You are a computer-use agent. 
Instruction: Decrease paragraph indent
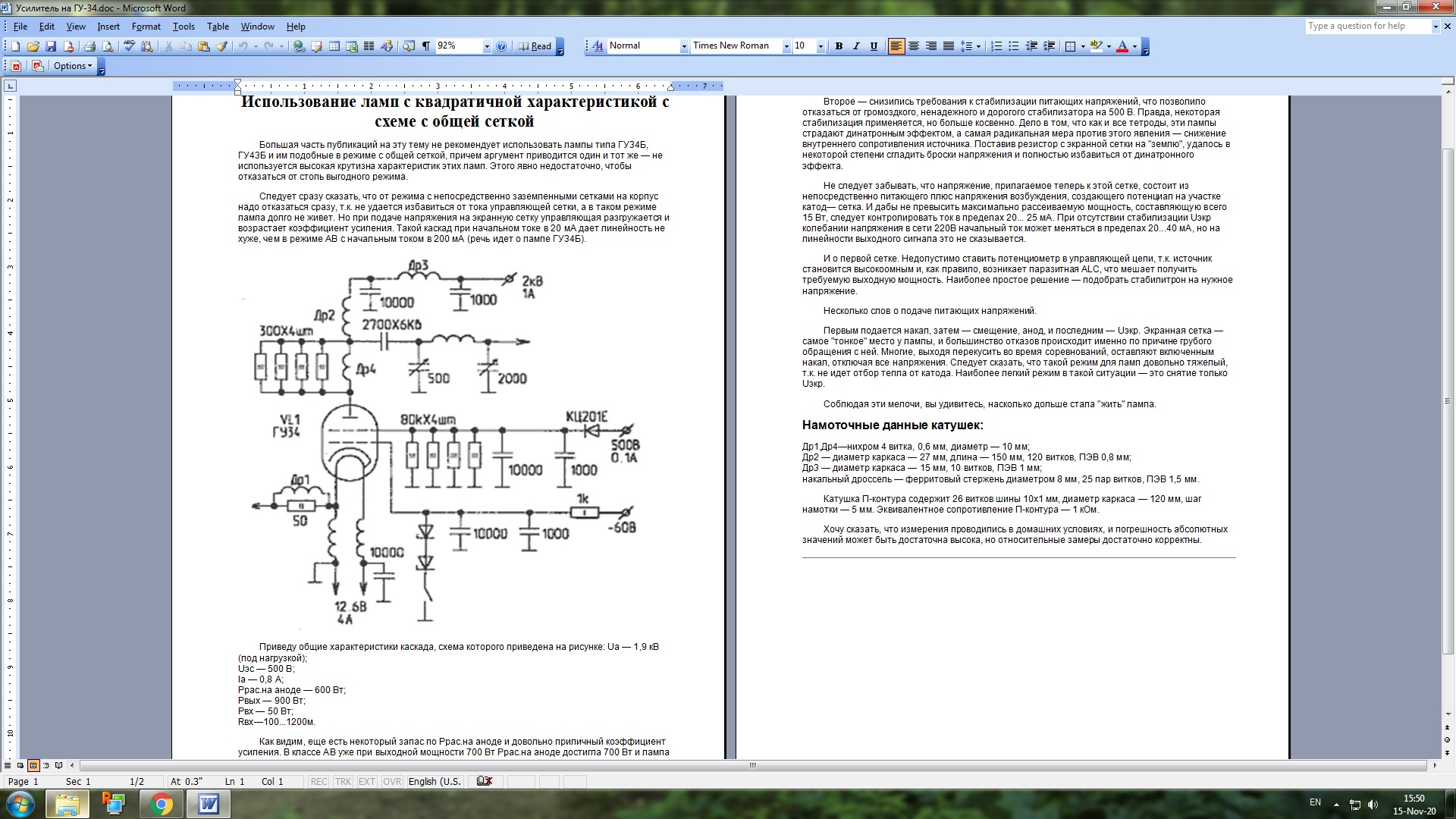point(1031,46)
